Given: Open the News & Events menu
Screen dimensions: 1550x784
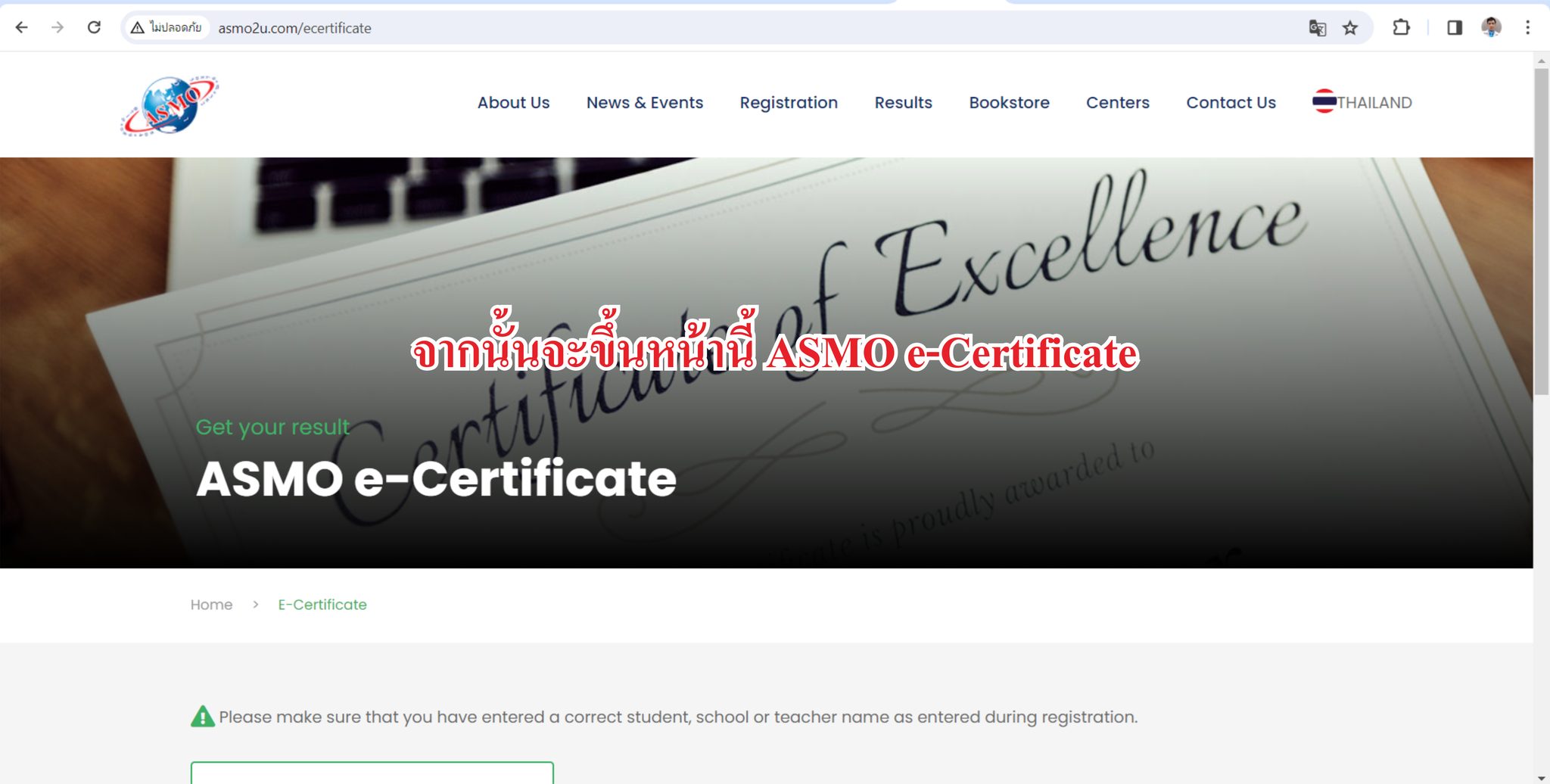Looking at the screenshot, I should click(x=645, y=103).
